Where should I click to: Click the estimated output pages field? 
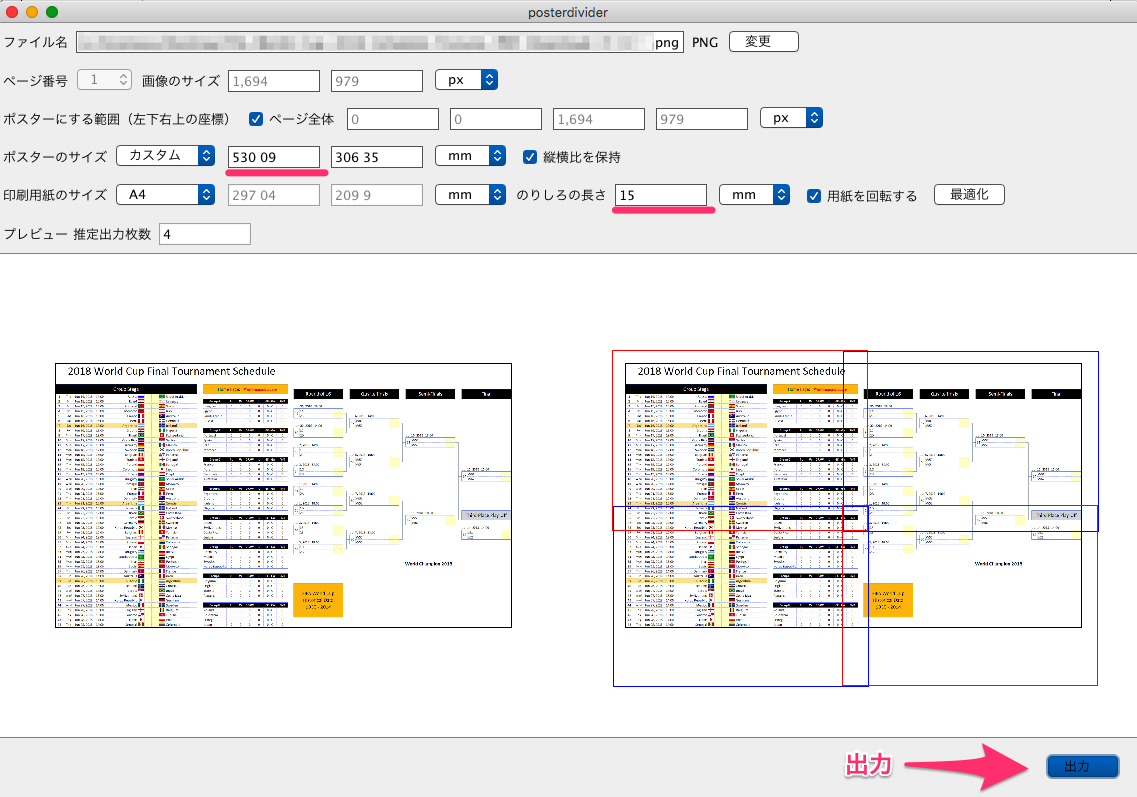(204, 234)
